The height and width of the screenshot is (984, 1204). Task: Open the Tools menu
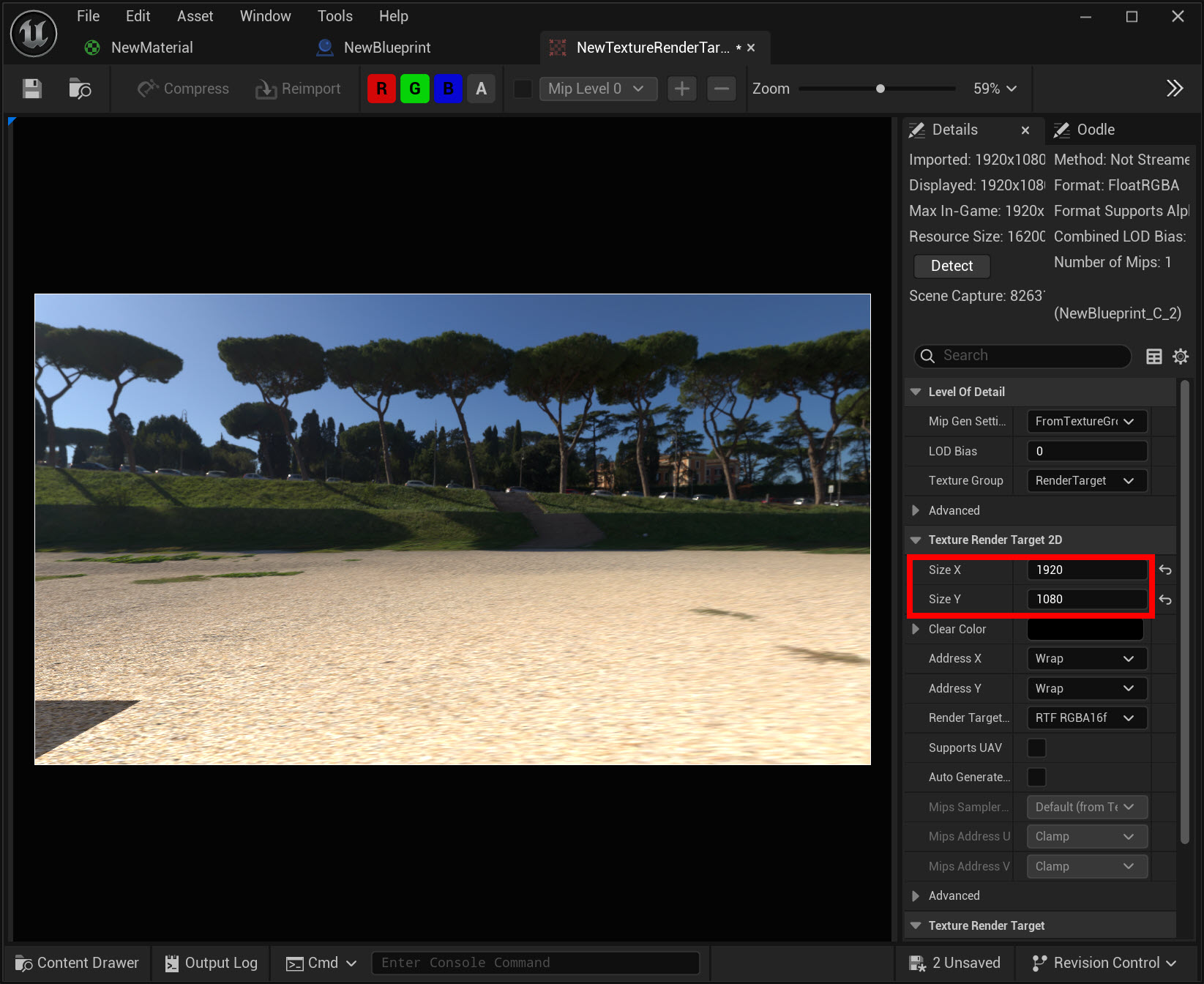[334, 16]
